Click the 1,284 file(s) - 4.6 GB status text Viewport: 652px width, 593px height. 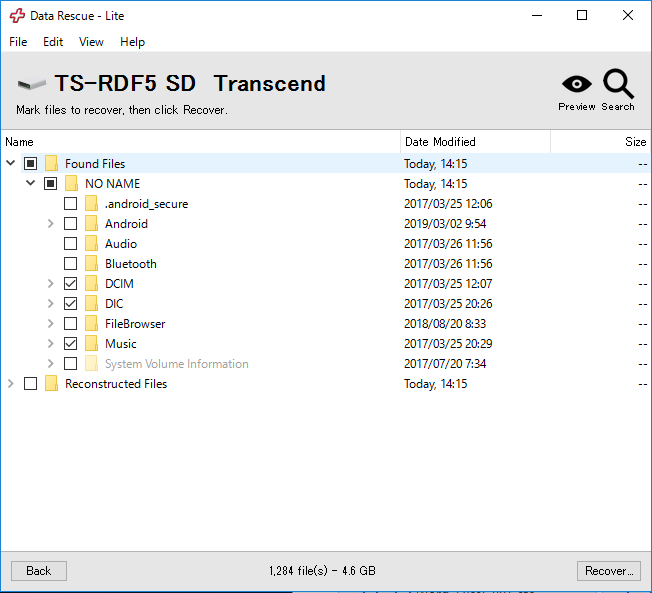(x=322, y=571)
